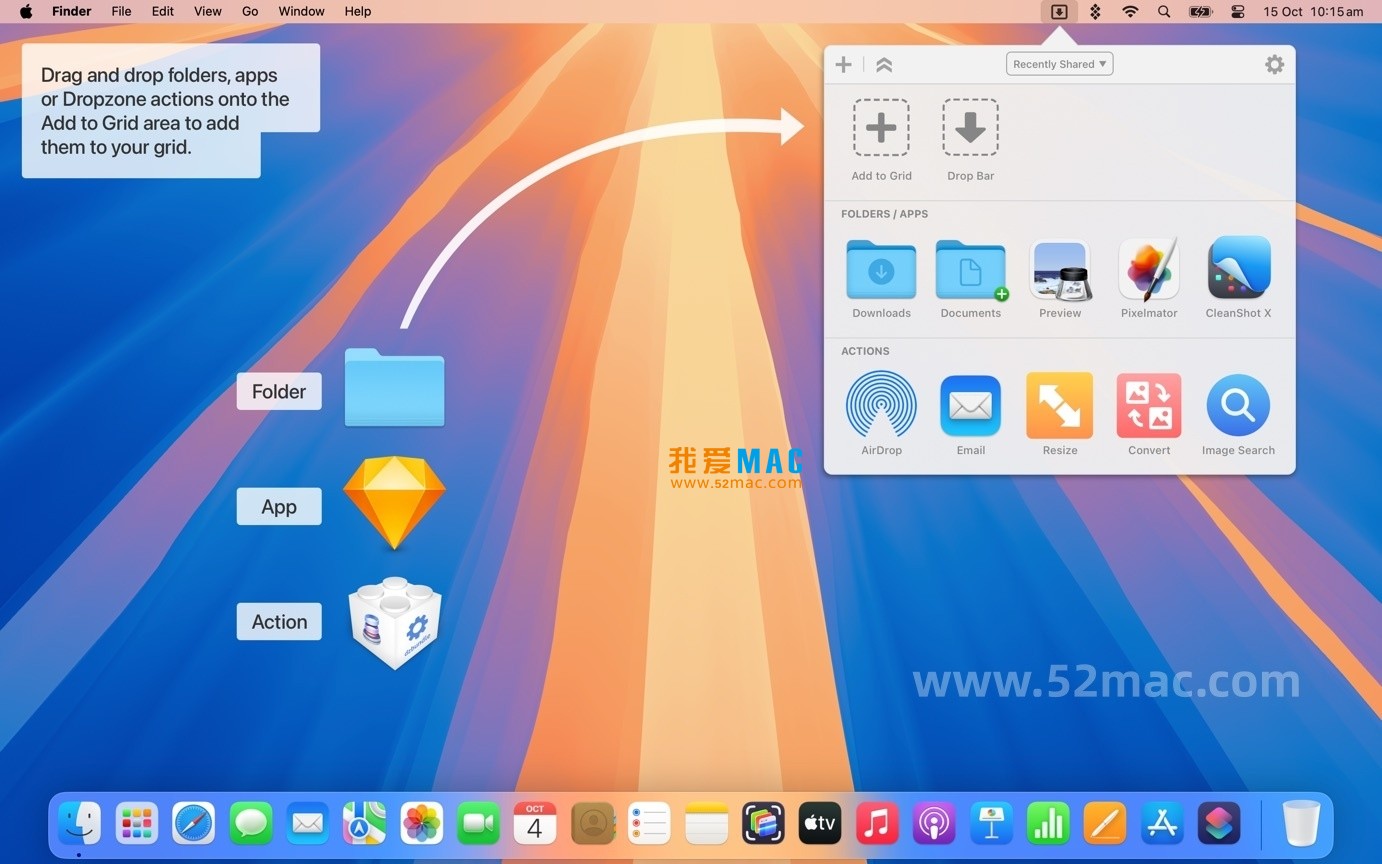Run the Image Search action
Image resolution: width=1382 pixels, height=864 pixels.
(1237, 406)
